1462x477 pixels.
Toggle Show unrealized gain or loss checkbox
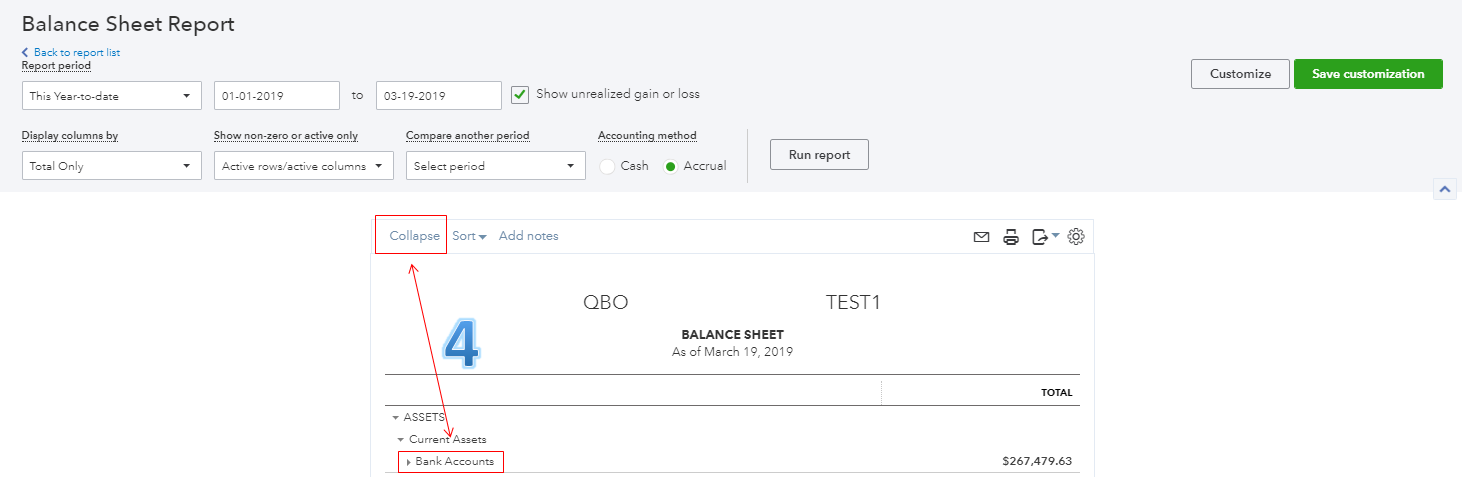[x=519, y=95]
